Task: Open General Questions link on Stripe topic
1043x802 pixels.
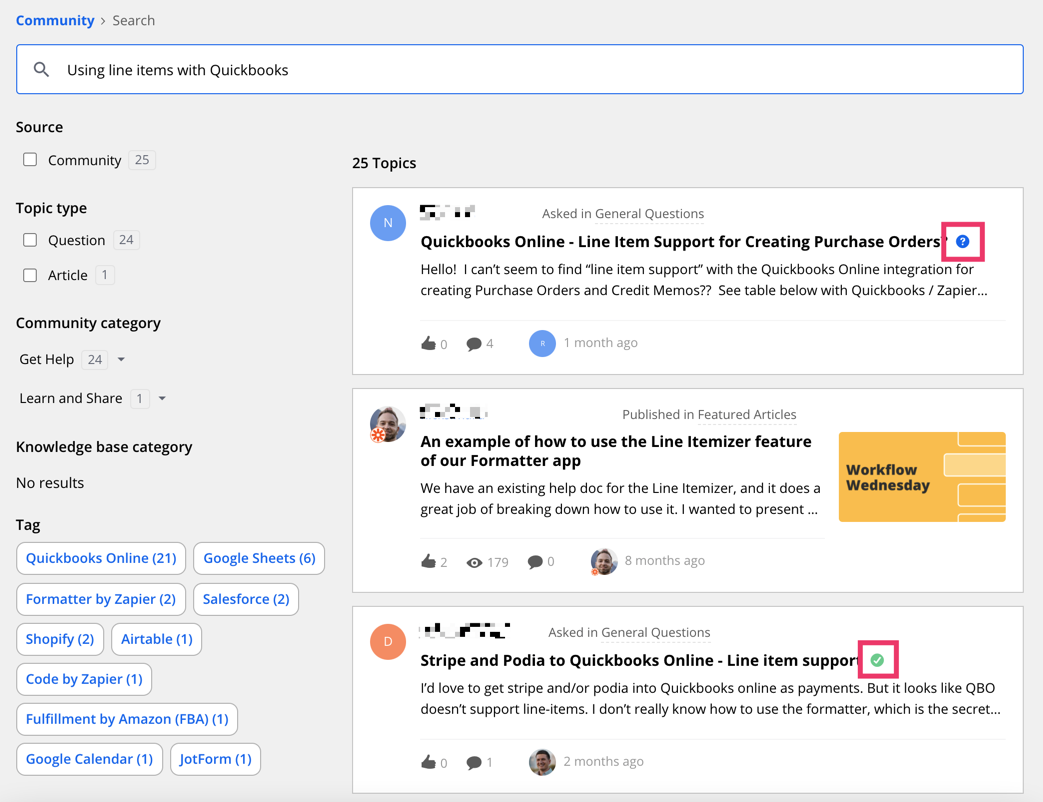Action: click(x=655, y=632)
